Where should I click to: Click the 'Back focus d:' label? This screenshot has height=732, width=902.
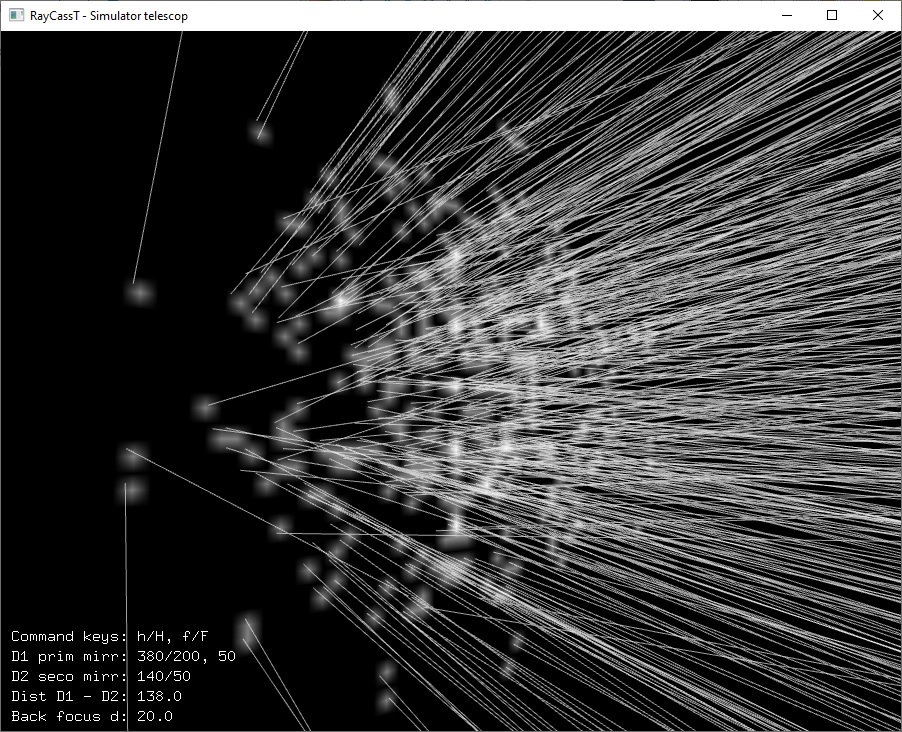pyautogui.click(x=69, y=716)
